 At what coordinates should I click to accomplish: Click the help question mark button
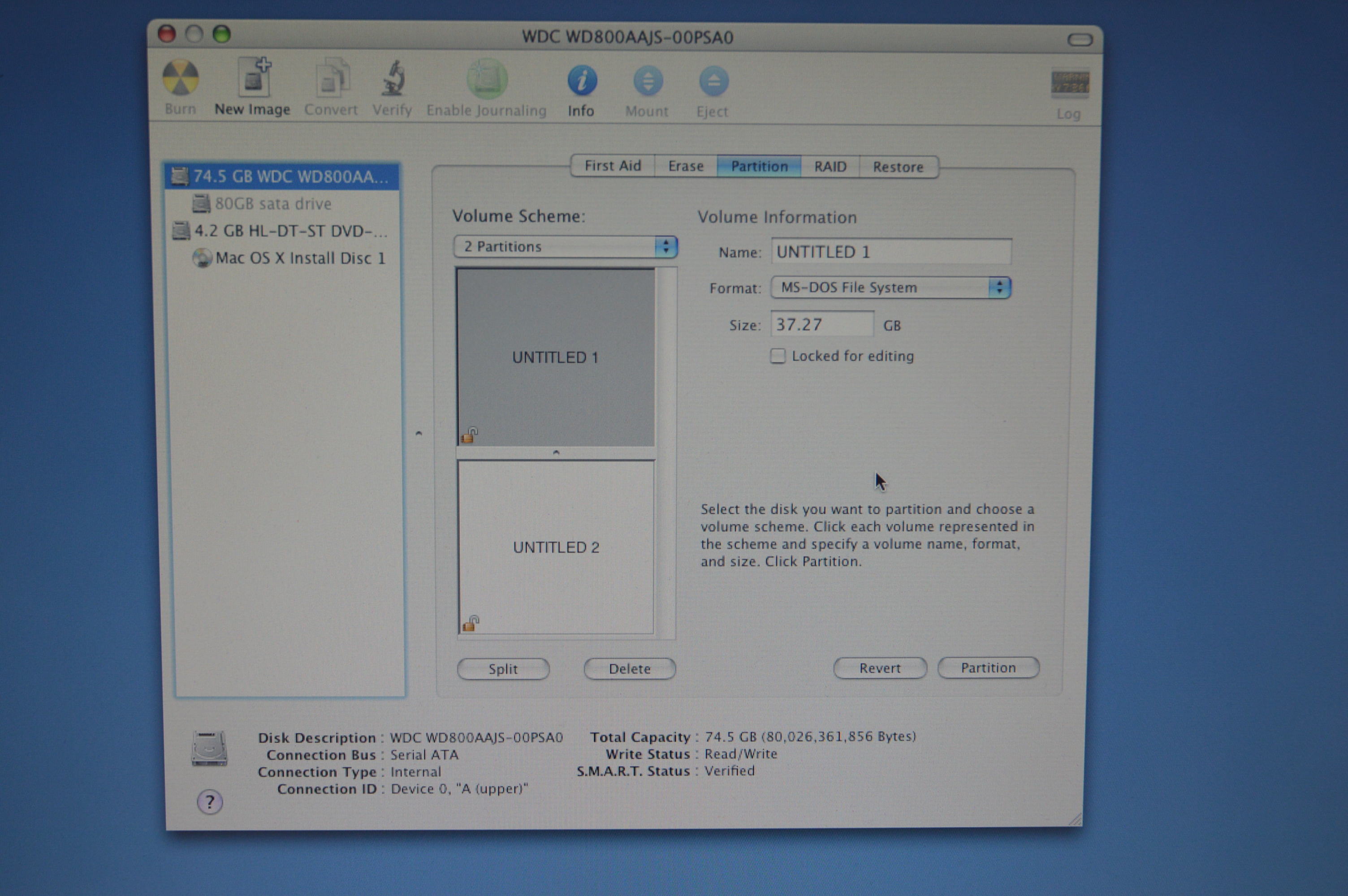(x=210, y=802)
